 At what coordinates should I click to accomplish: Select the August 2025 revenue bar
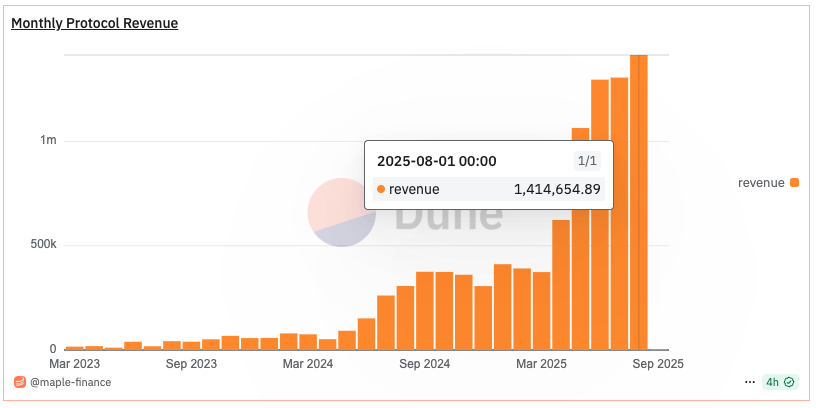pos(639,202)
